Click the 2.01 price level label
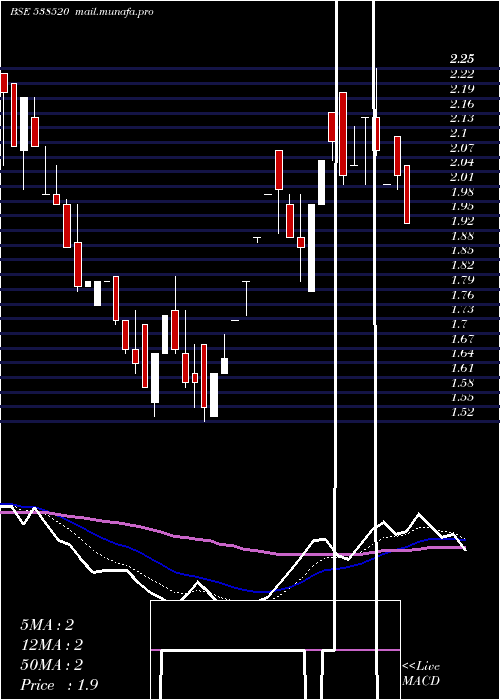The height and width of the screenshot is (700, 500). coord(462,177)
